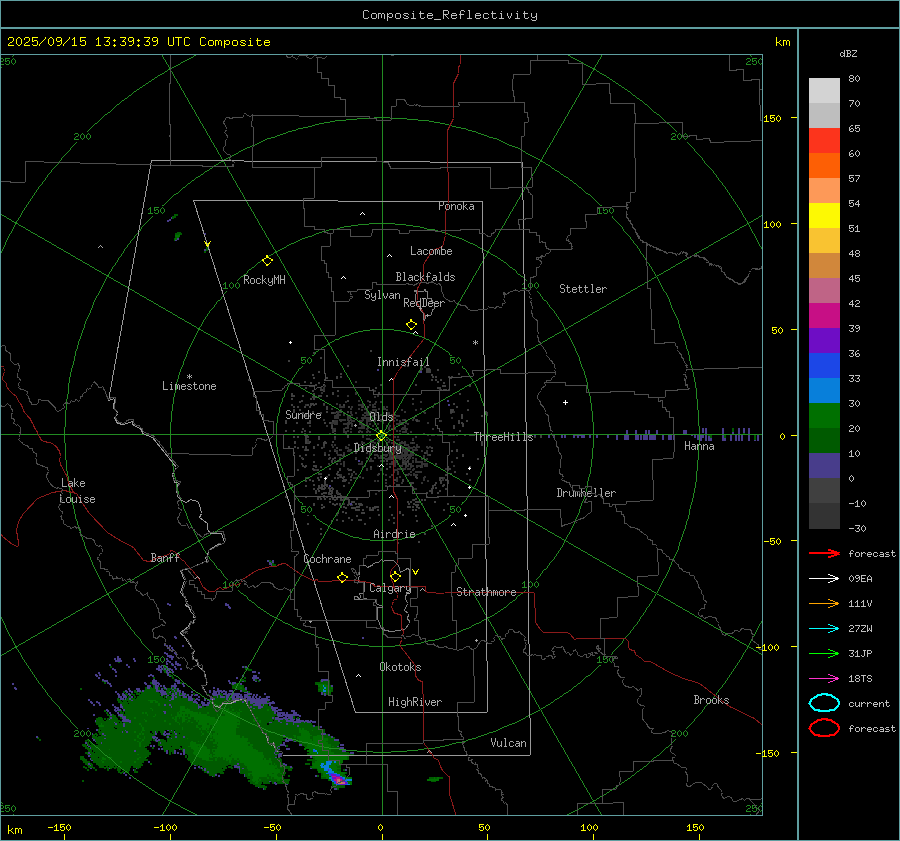Select the Airdrie label
Screen dimensions: 900x841
[x=394, y=534]
